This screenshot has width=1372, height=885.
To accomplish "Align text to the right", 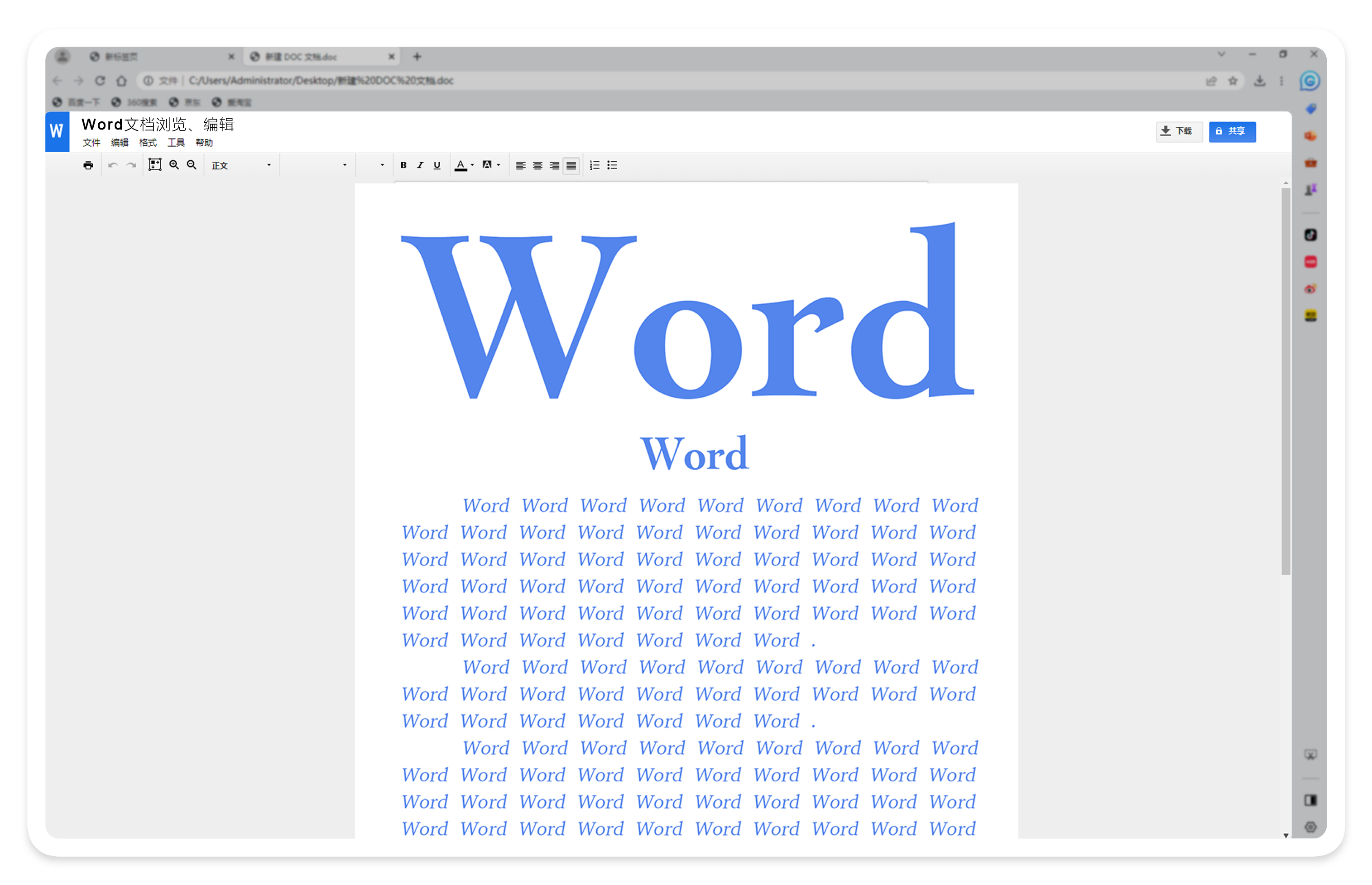I will pos(554,165).
